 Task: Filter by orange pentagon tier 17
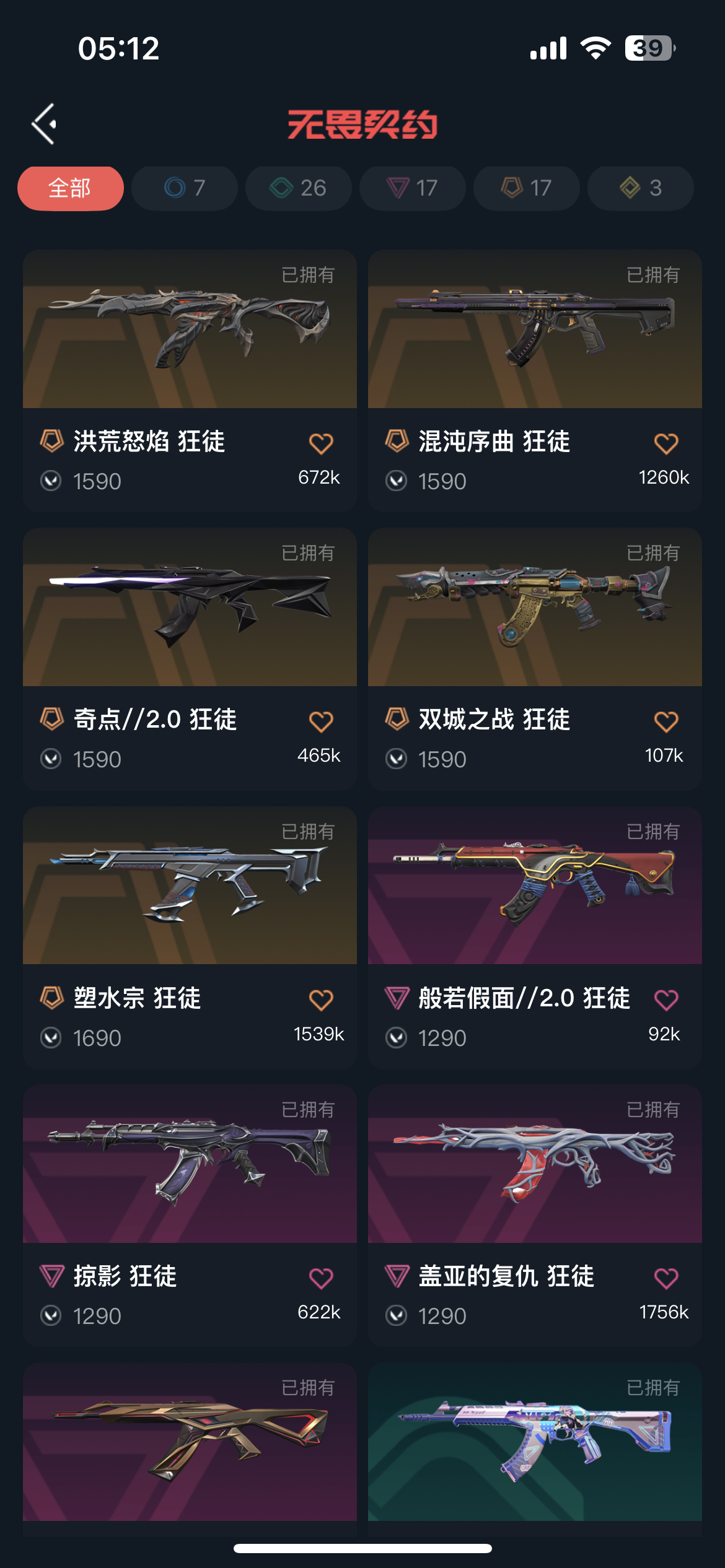point(527,188)
